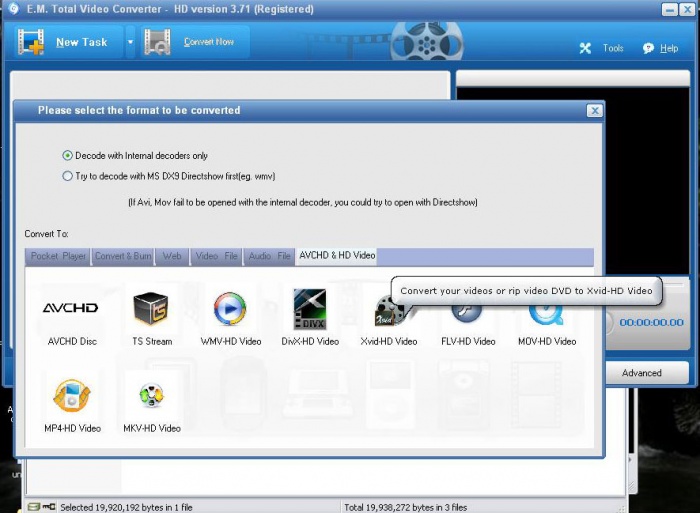Click the Convert Now film icon
This screenshot has width=700, height=513.
[157, 42]
